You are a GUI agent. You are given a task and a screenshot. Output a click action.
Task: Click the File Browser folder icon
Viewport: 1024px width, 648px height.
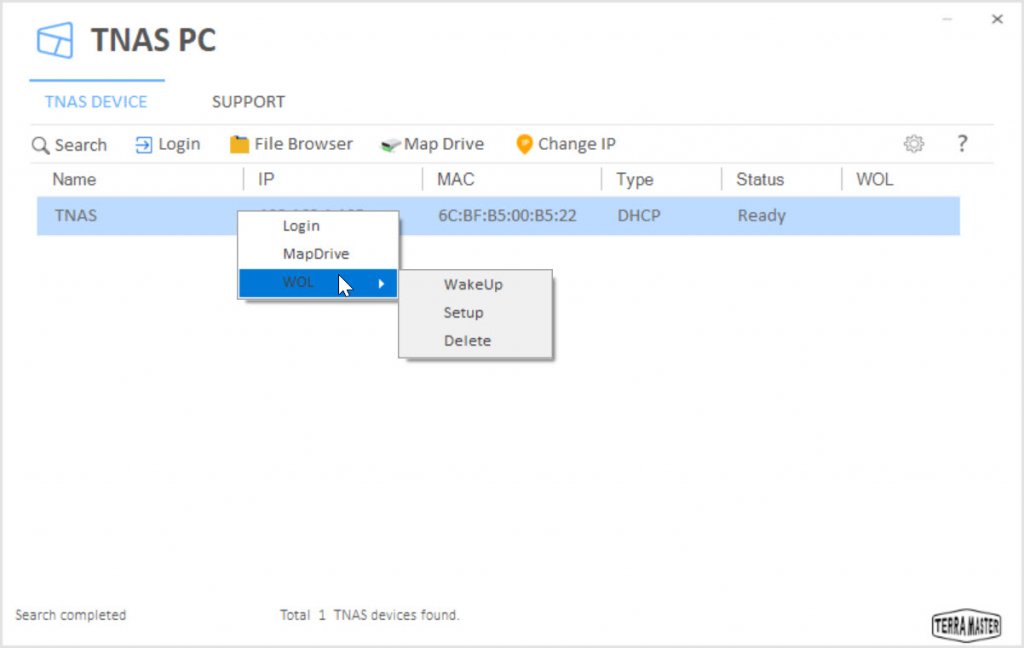coord(239,144)
